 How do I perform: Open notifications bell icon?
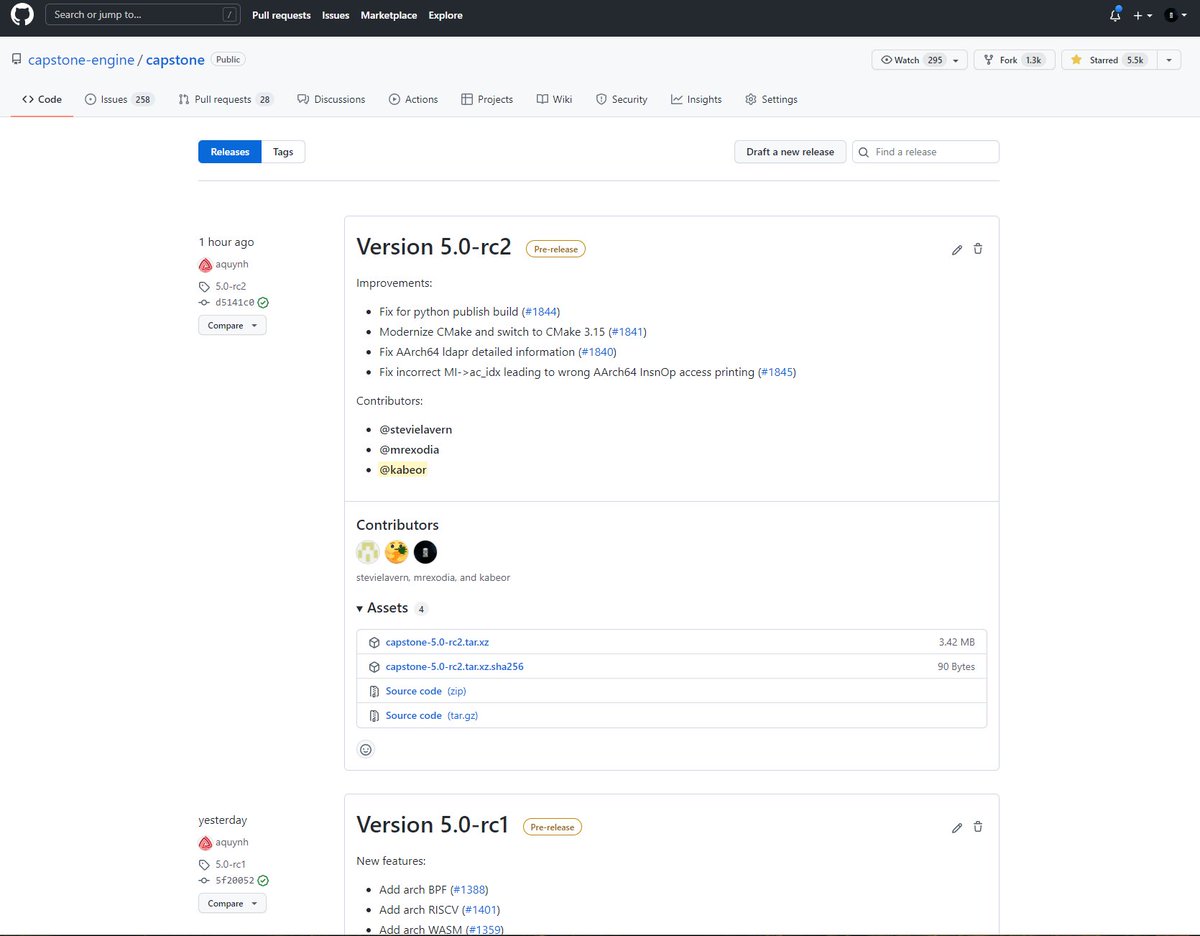1115,15
